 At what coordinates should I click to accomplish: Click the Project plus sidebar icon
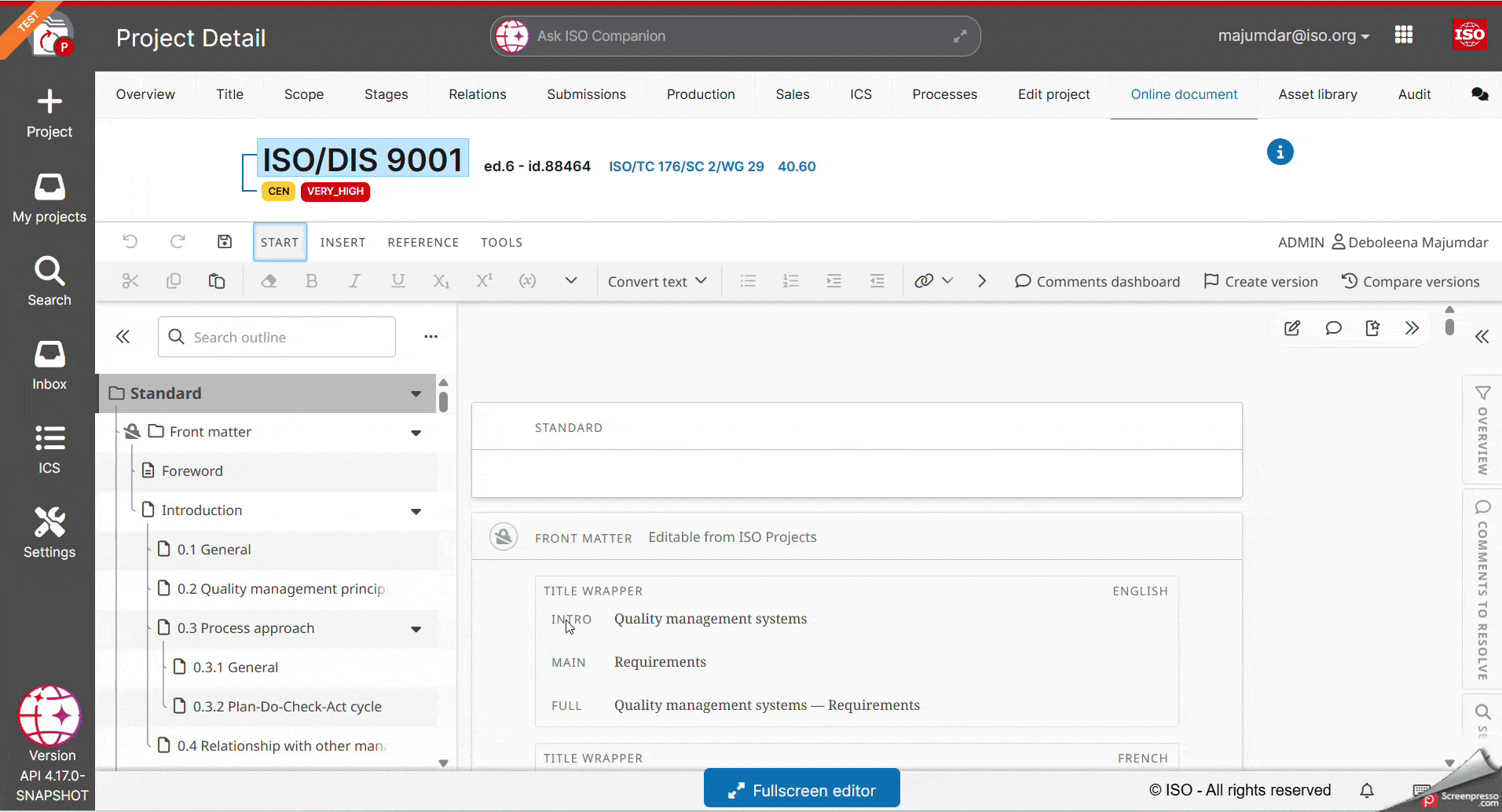point(49,113)
